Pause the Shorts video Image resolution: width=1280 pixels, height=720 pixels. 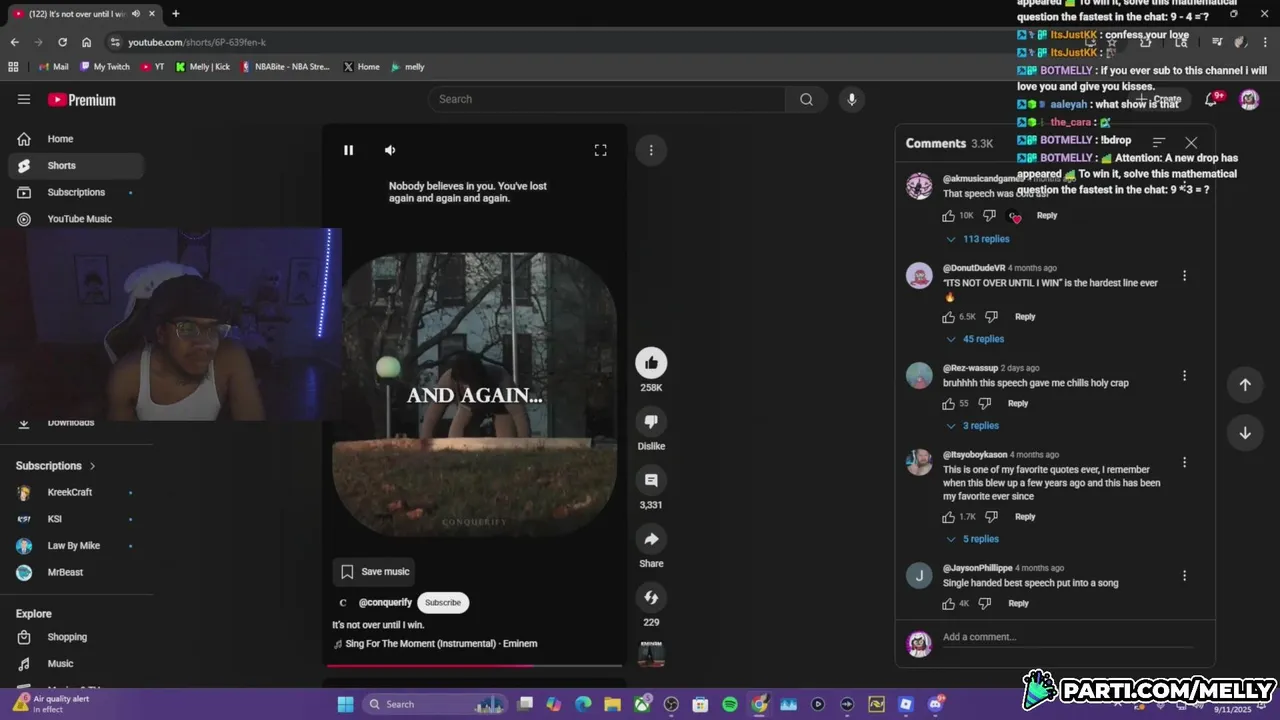click(x=348, y=150)
